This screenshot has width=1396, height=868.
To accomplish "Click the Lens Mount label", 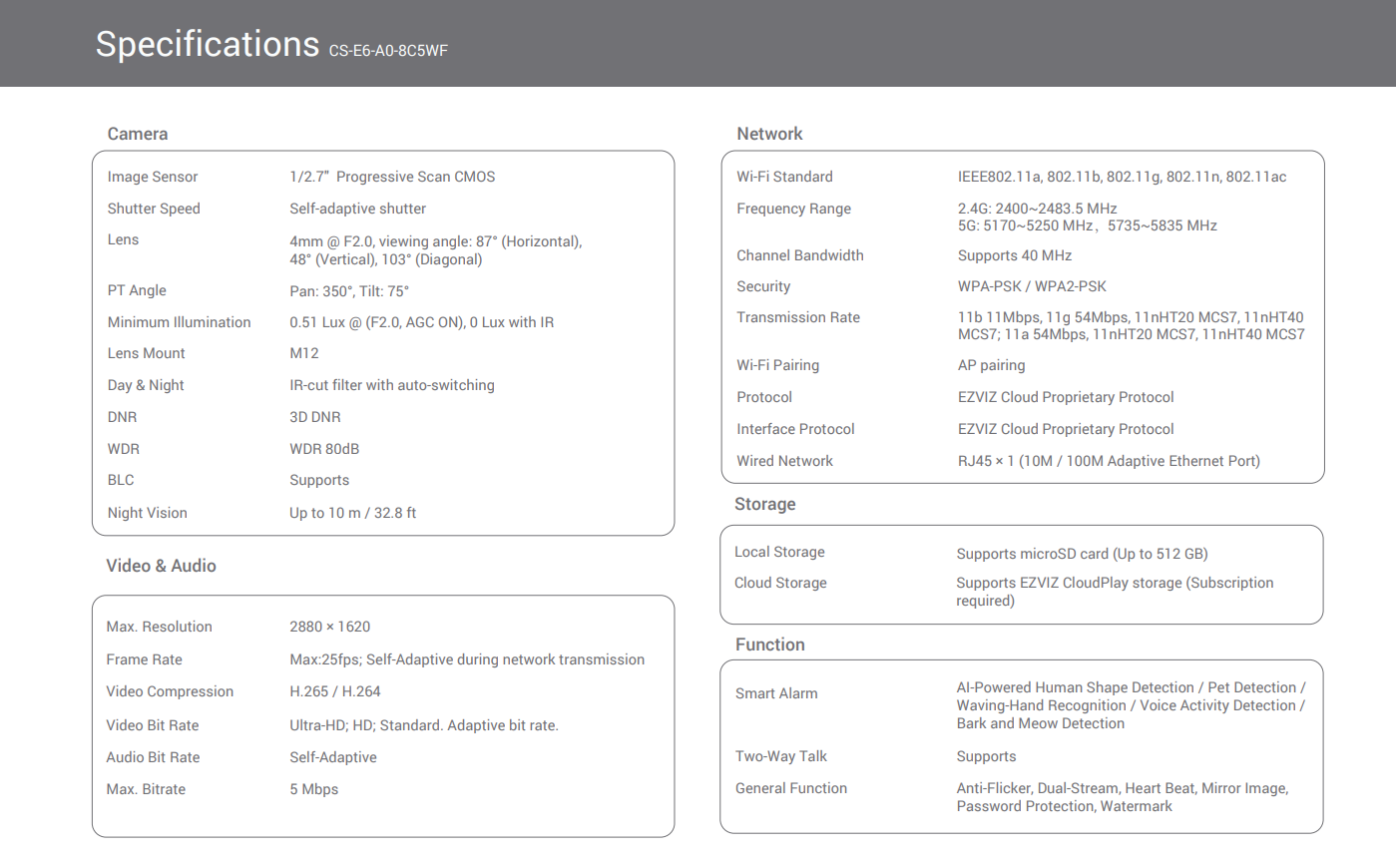I will [x=146, y=353].
